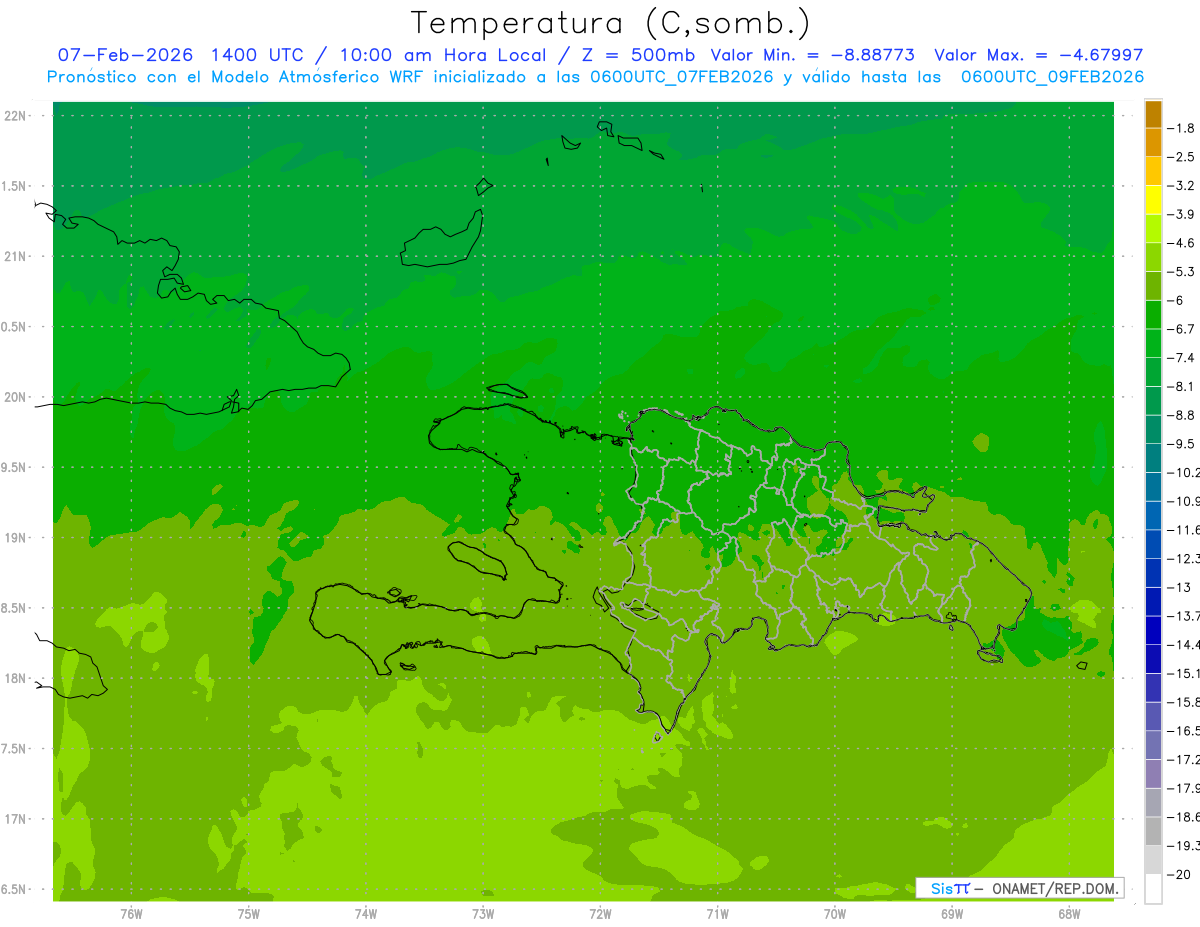Click the '69W' longitude label
Image resolution: width=1200 pixels, height=927 pixels.
(951, 914)
